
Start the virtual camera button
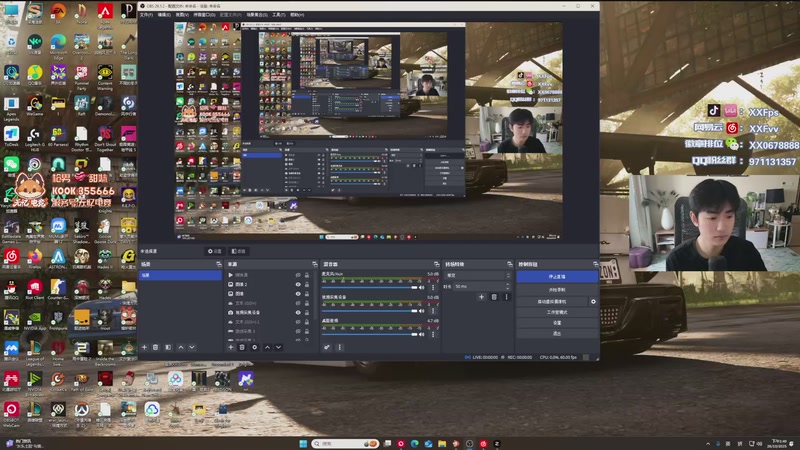(x=552, y=302)
